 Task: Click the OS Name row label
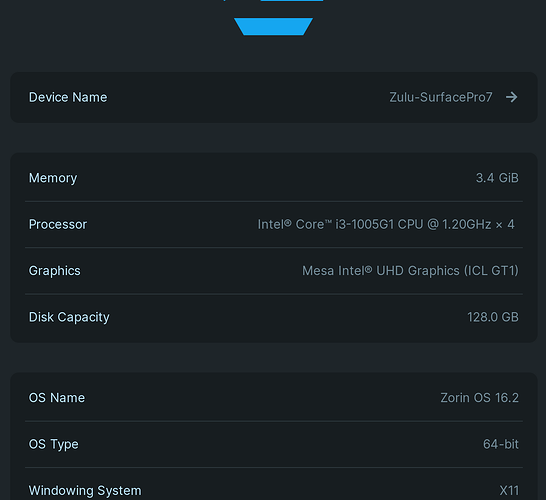point(57,398)
